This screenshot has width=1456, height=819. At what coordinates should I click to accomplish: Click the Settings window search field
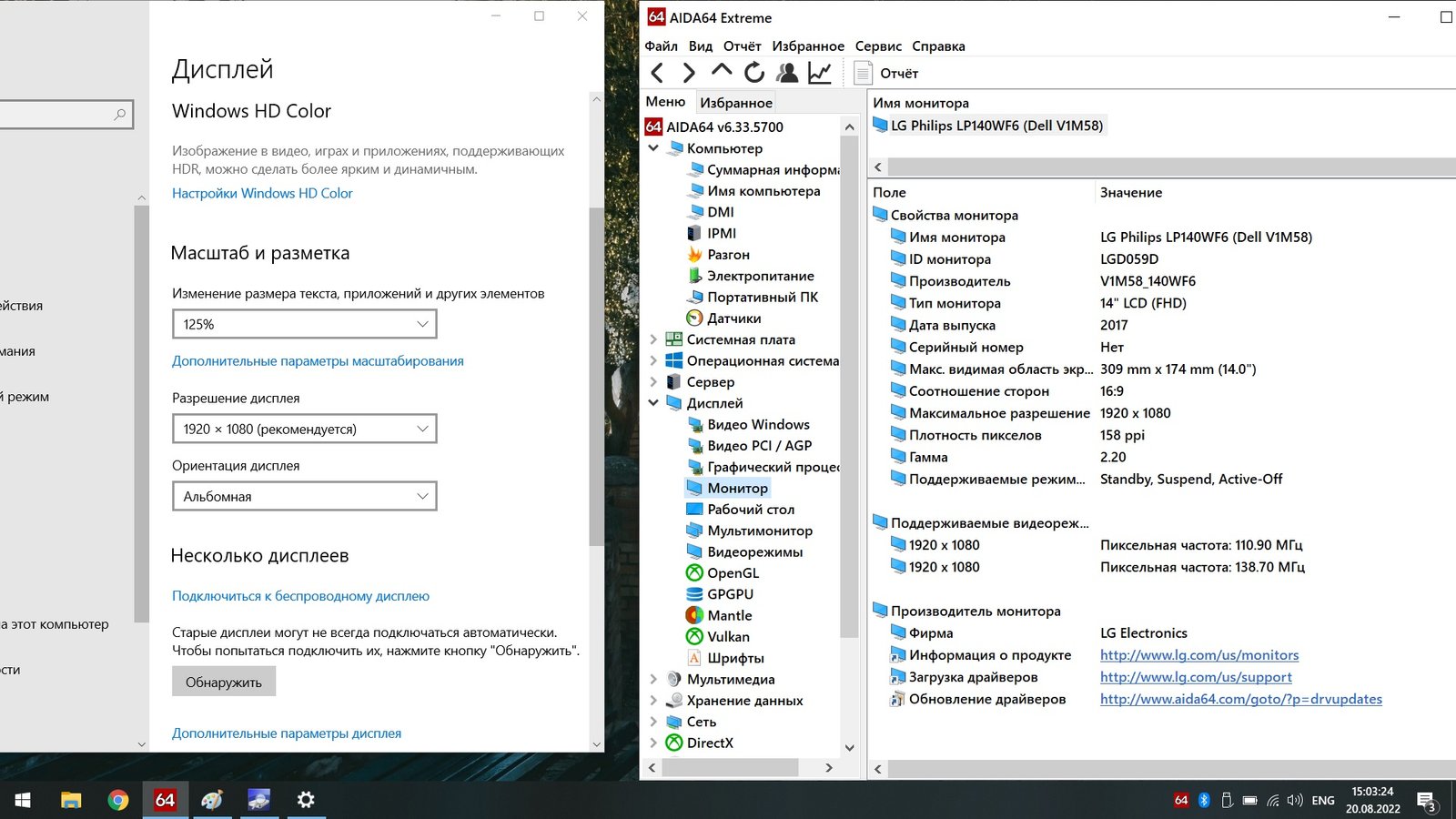click(x=66, y=114)
